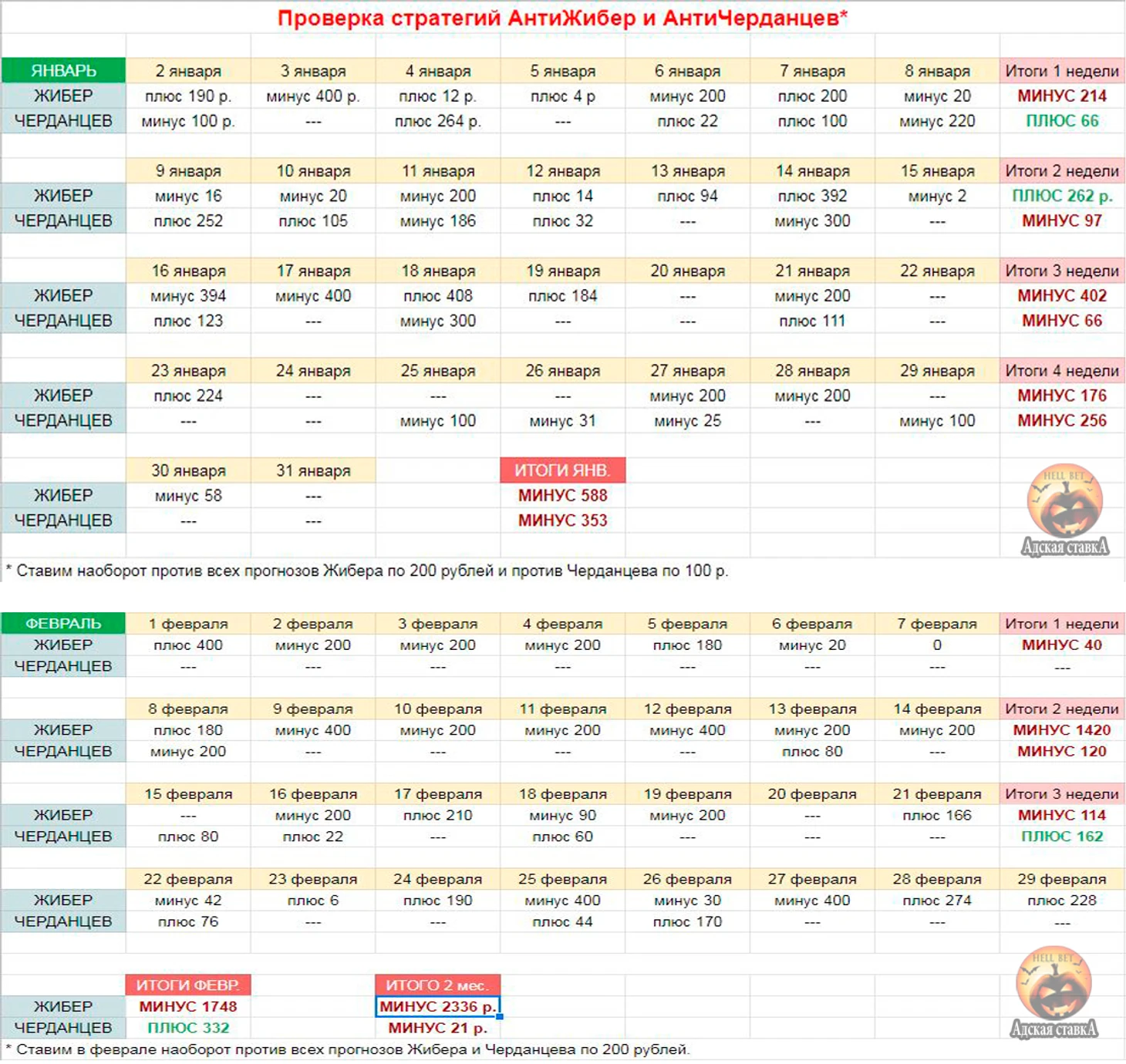Select the "МИНУС 588" January total
Image resolution: width=1126 pixels, height=1064 pixels.
click(563, 496)
